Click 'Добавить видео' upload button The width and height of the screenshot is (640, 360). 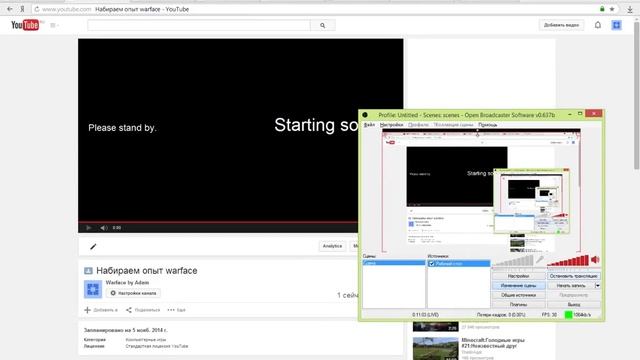pyautogui.click(x=561, y=25)
